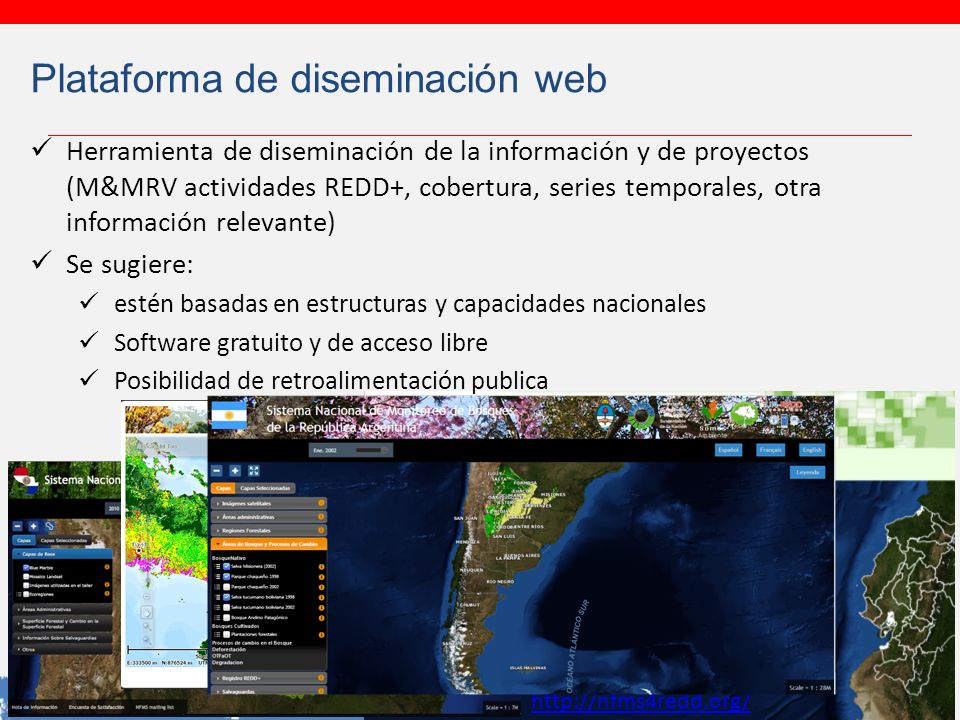Zoom in using Paraguay portal plus icon

[33, 526]
